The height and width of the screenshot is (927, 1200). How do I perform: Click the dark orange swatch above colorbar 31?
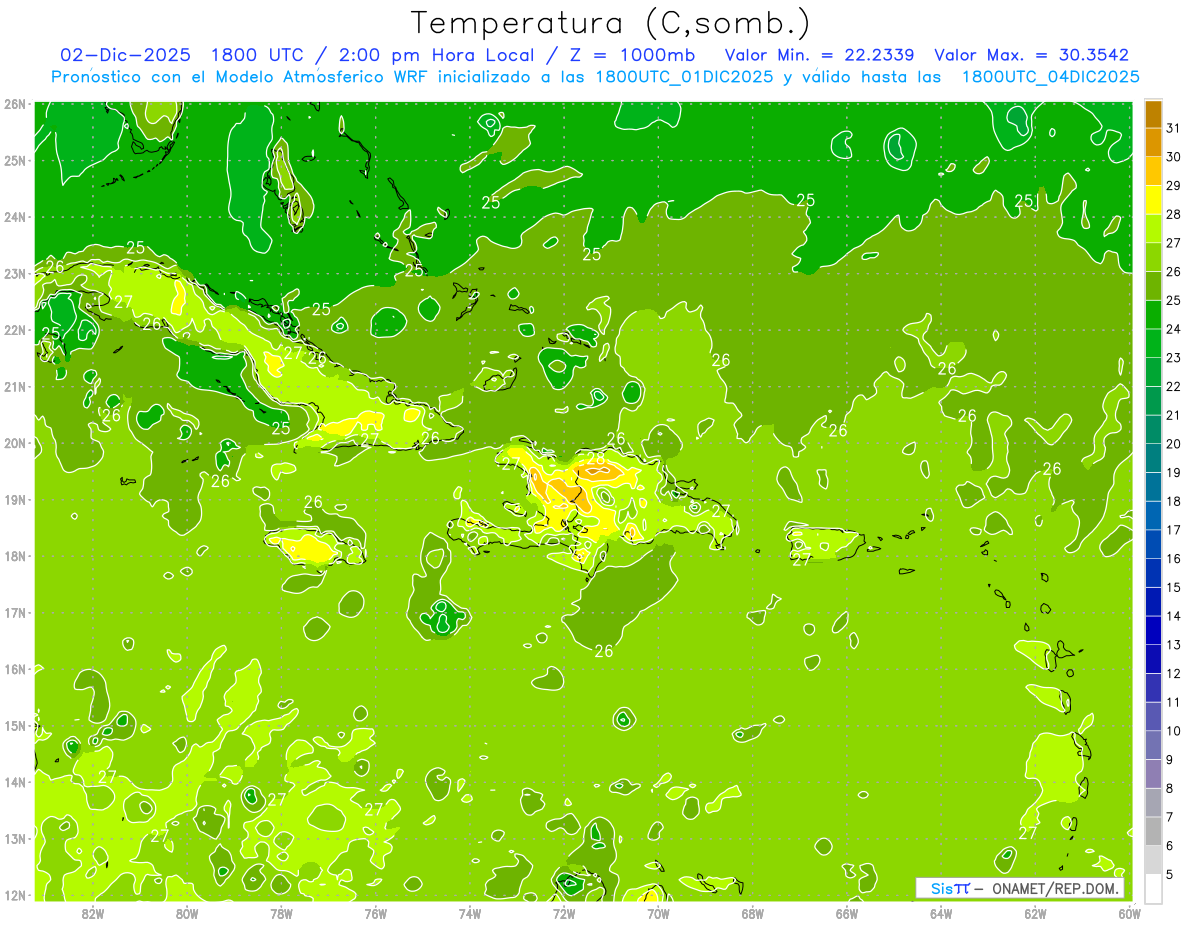pos(1153,114)
